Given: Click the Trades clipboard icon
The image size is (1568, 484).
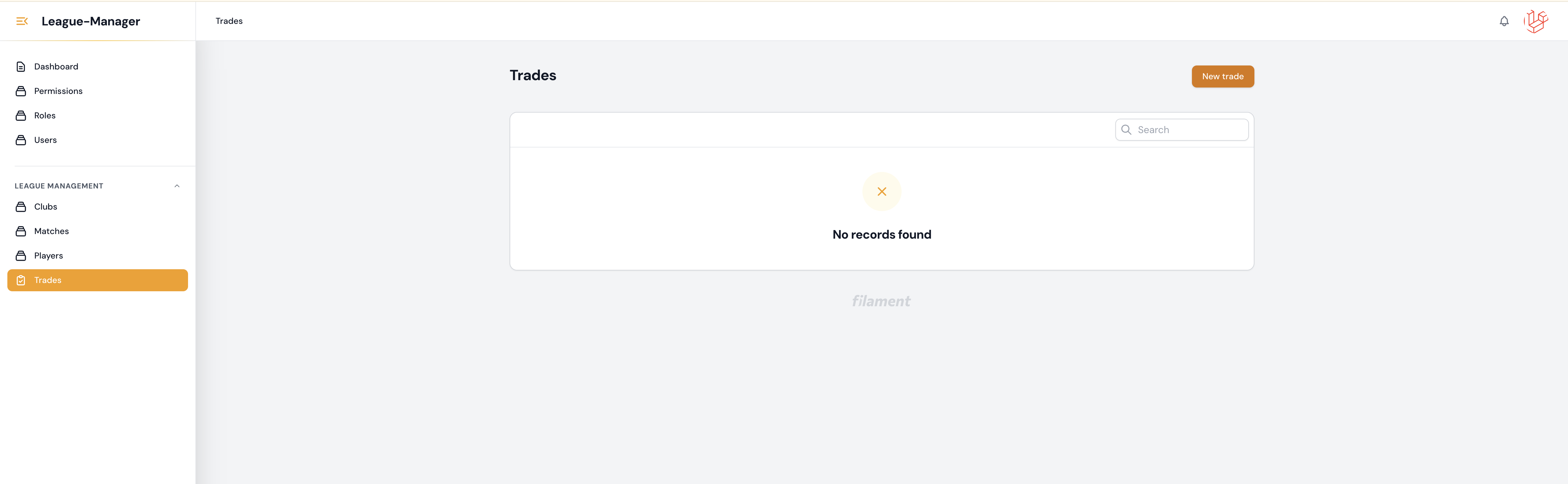Looking at the screenshot, I should [21, 280].
